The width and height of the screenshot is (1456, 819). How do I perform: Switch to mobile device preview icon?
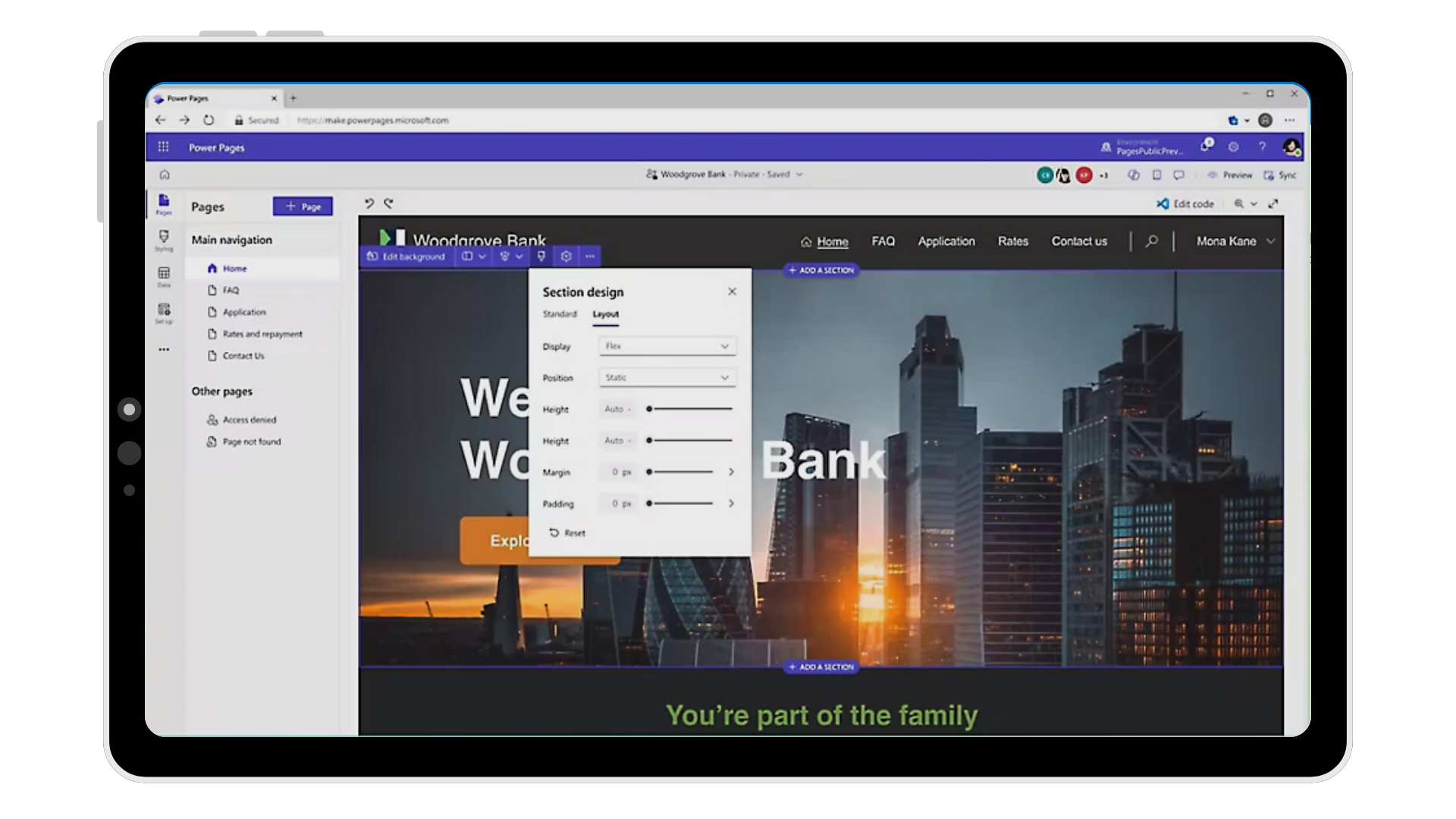click(1156, 175)
